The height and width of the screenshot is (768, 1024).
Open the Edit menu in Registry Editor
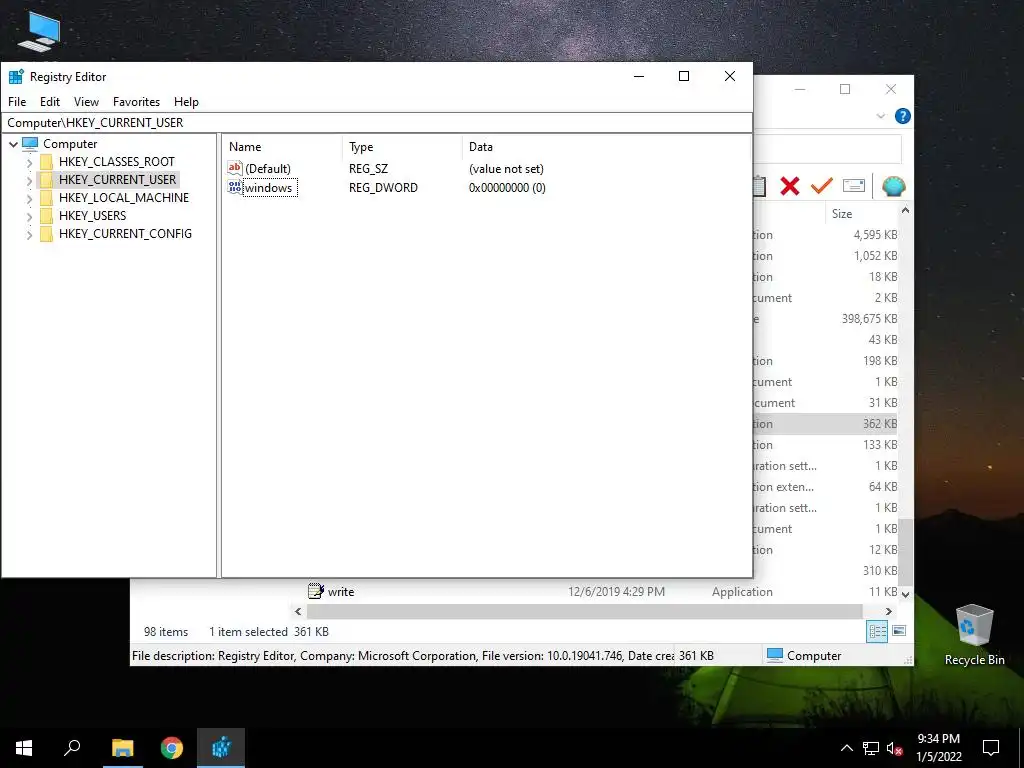click(50, 102)
